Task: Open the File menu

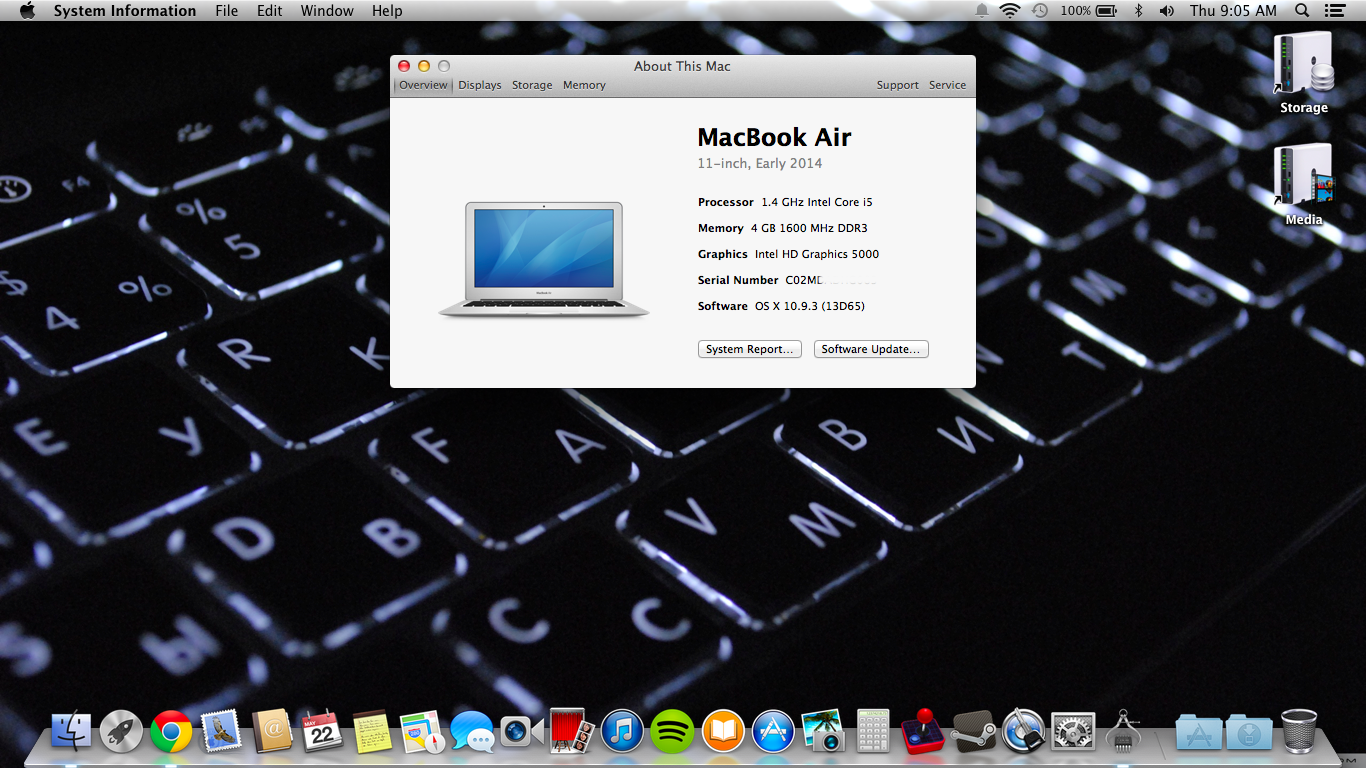Action: tap(227, 11)
